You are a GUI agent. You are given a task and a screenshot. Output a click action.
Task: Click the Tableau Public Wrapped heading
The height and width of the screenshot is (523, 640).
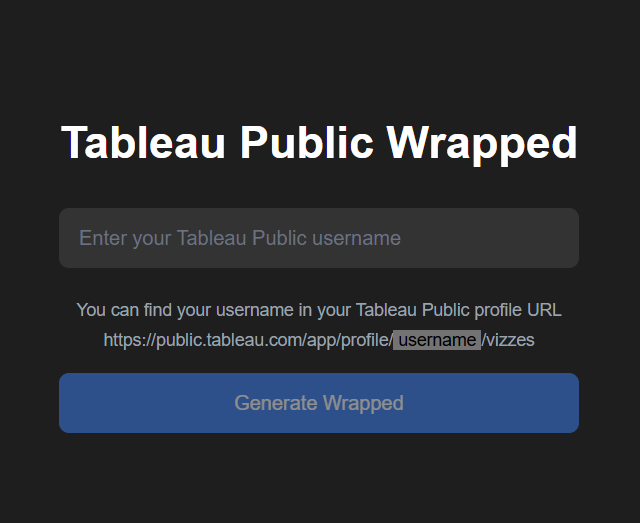click(x=319, y=143)
